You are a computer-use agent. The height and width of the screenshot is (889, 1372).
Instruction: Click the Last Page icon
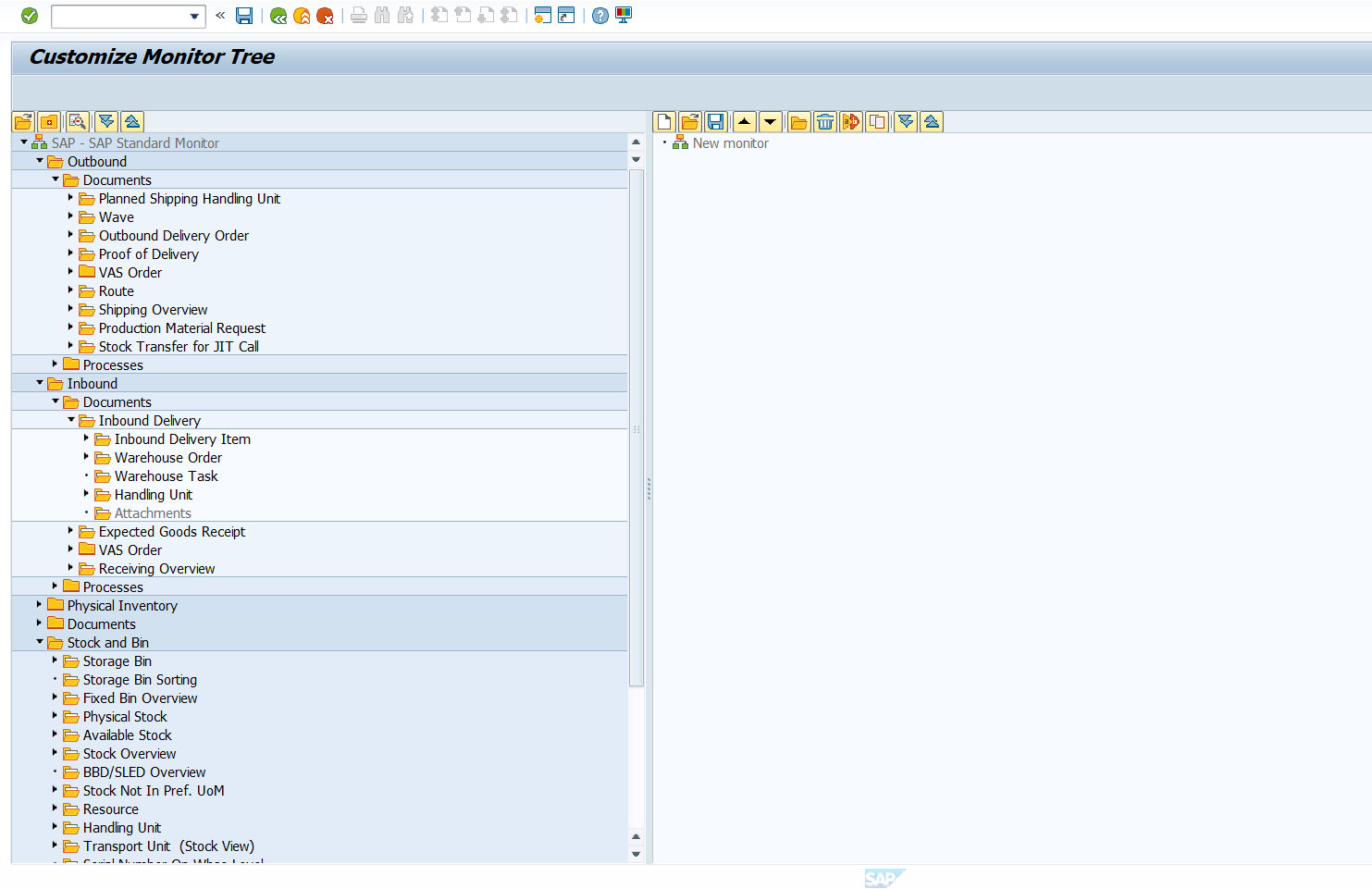click(509, 16)
